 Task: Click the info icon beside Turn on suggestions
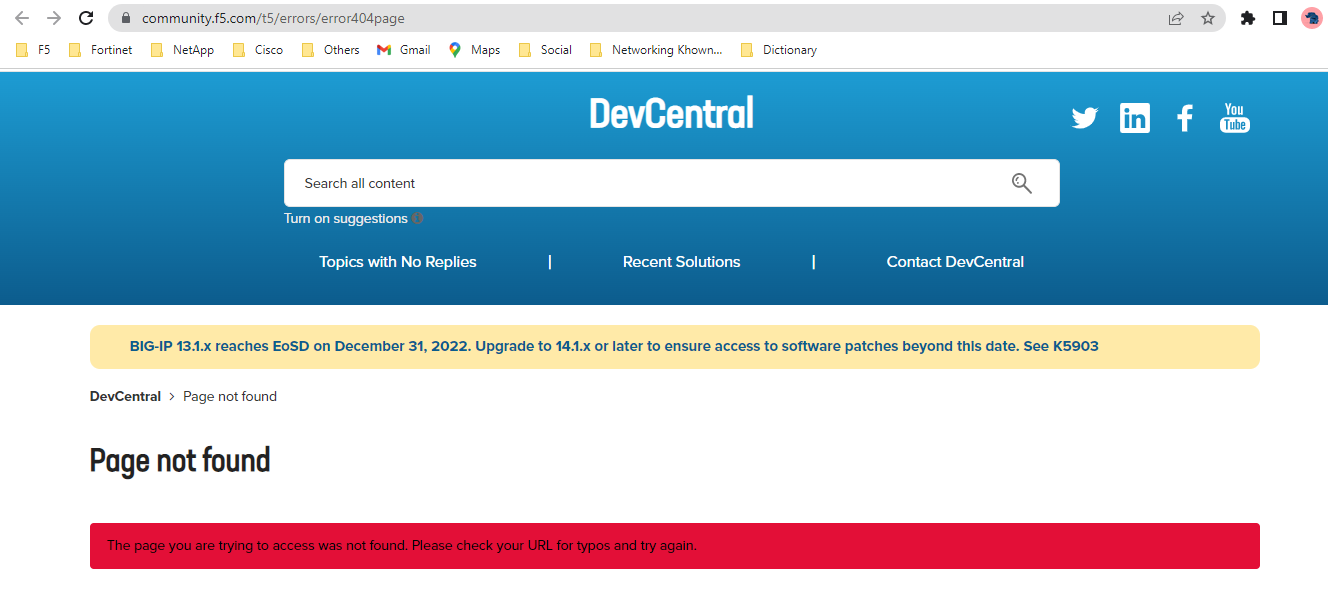pyautogui.click(x=418, y=218)
